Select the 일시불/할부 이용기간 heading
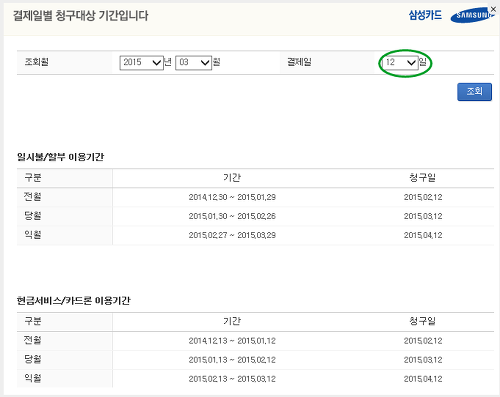This screenshot has height=397, width=500. [x=60, y=157]
